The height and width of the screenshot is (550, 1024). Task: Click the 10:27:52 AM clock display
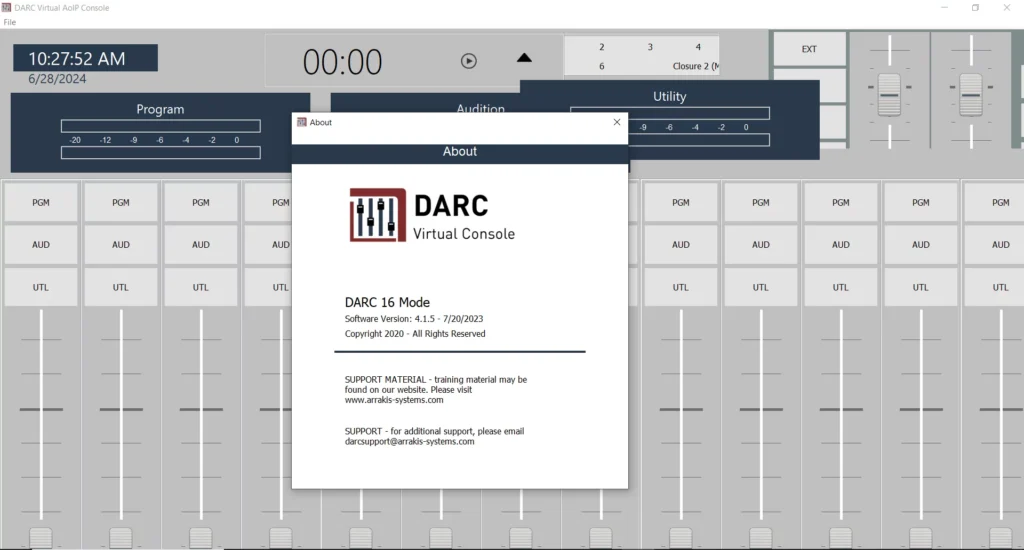tap(86, 58)
